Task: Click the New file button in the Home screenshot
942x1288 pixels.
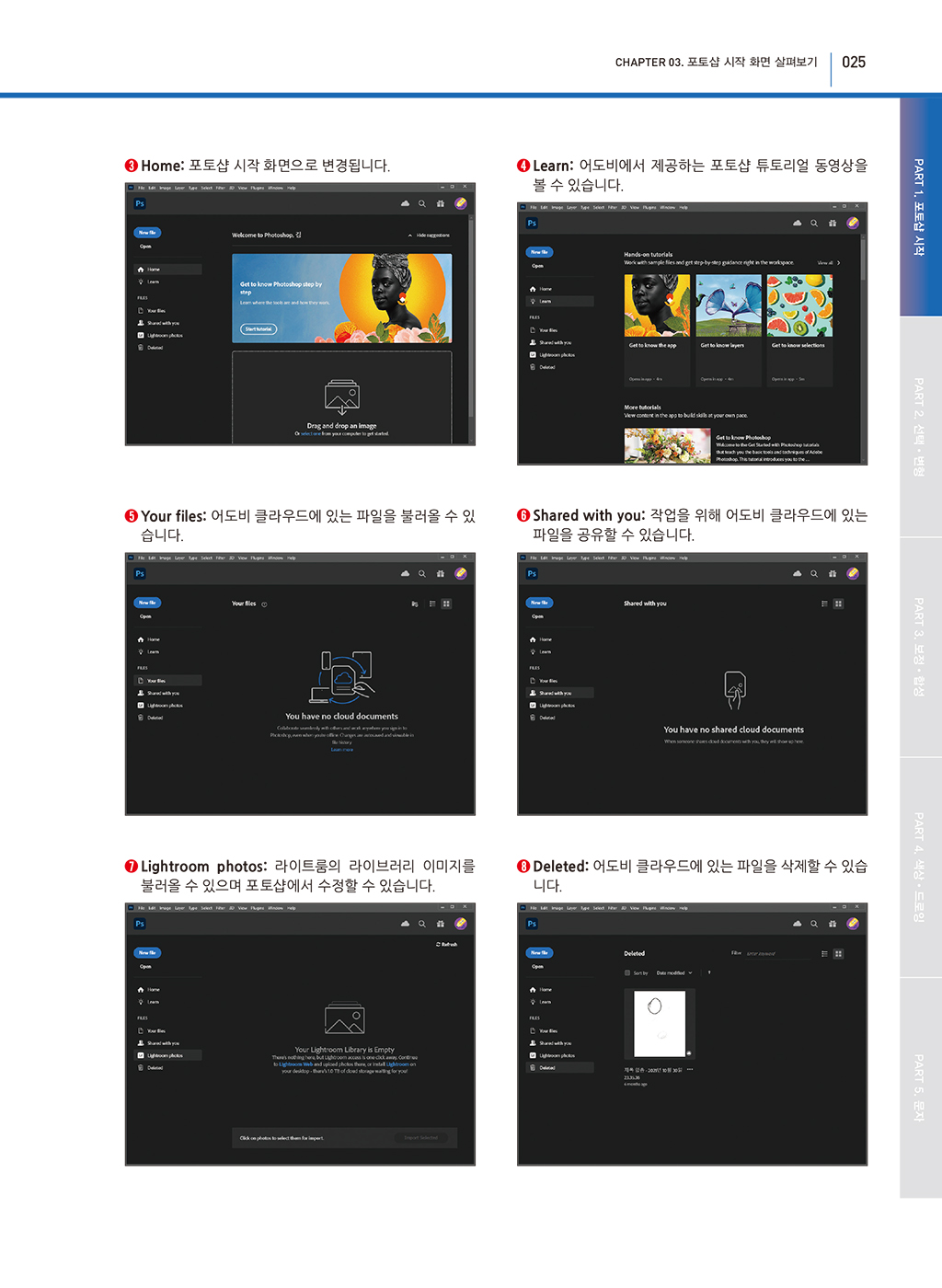Action: (147, 233)
